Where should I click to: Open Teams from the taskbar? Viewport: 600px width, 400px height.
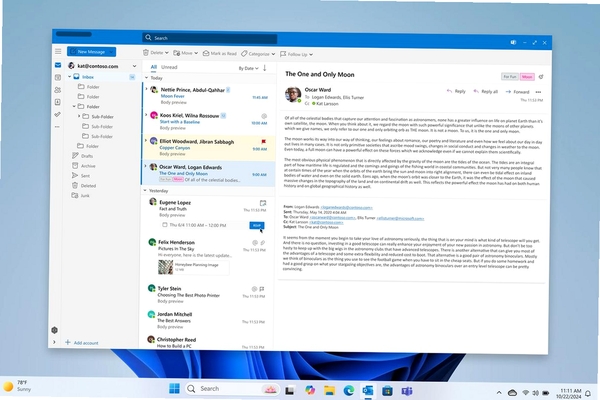[x=407, y=391]
